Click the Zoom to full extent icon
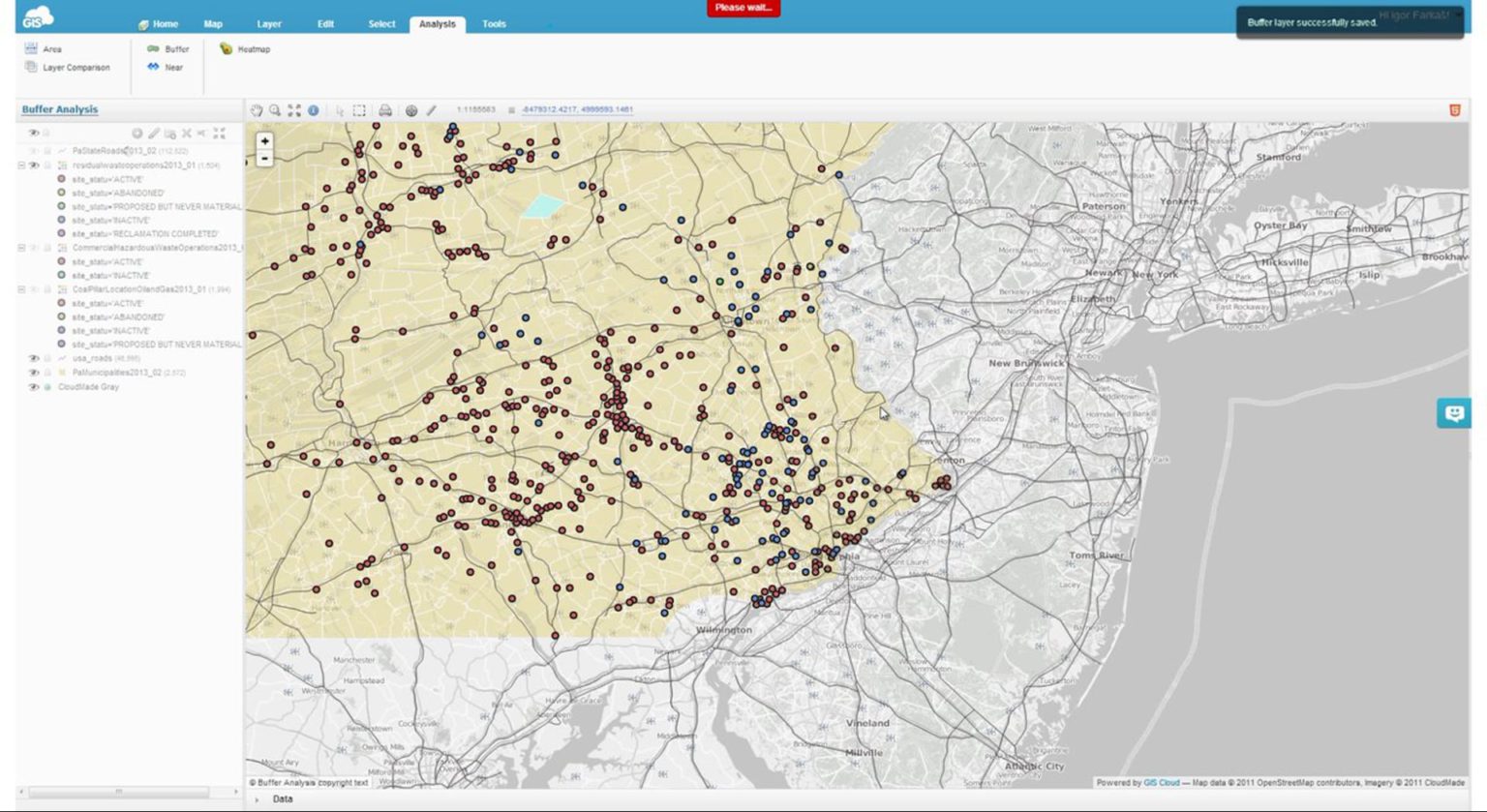The width and height of the screenshot is (1487, 812). point(294,110)
